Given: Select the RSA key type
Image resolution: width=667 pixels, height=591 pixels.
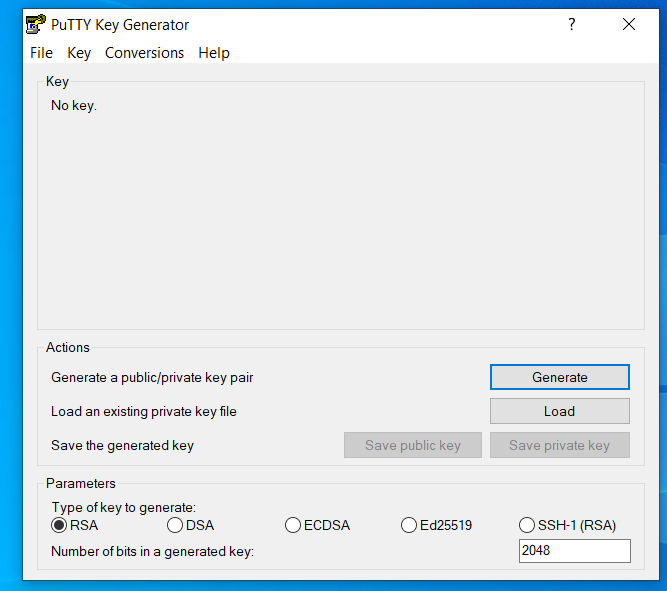Looking at the screenshot, I should pyautogui.click(x=74, y=525).
